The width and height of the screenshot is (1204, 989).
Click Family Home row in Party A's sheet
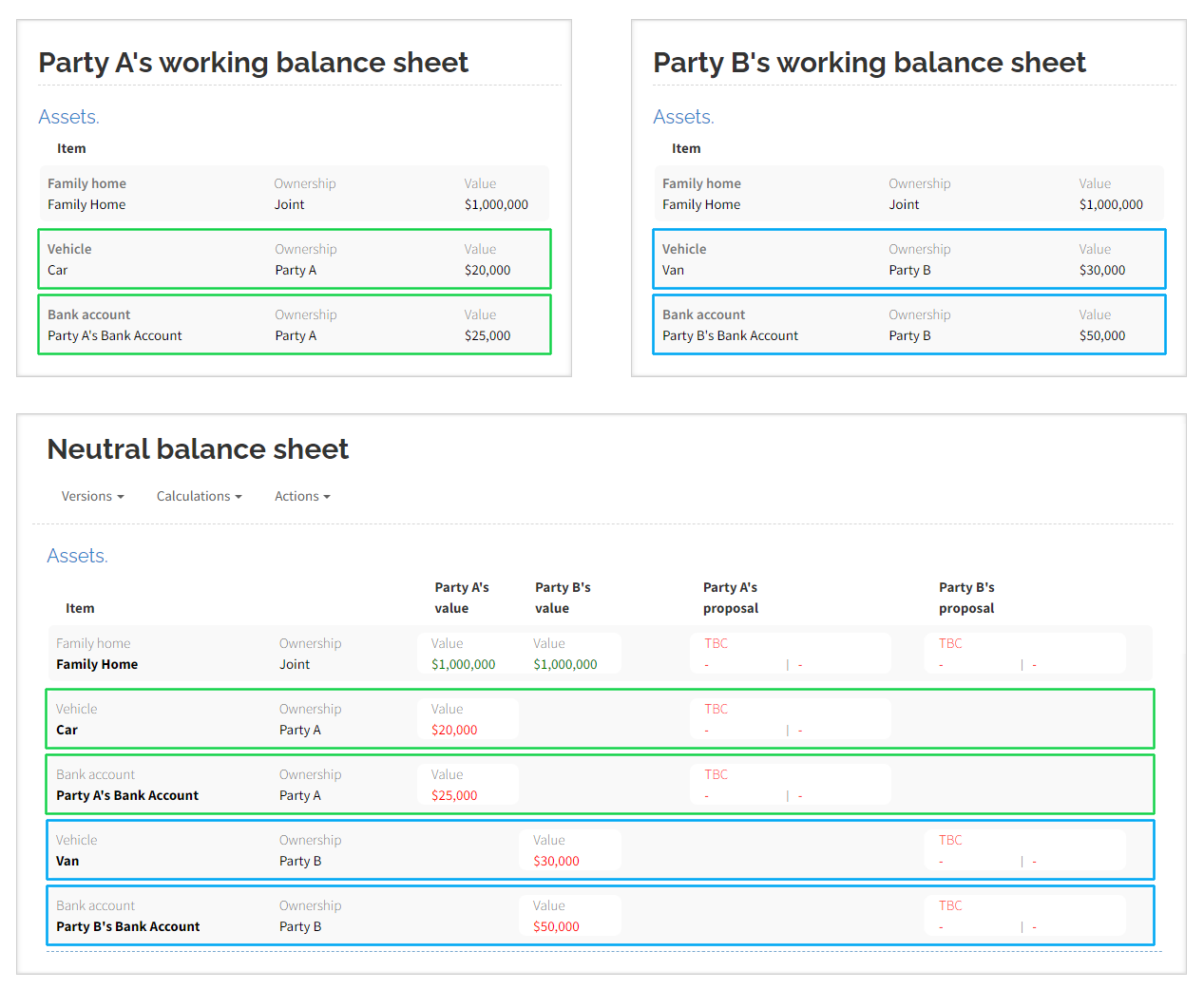[295, 194]
